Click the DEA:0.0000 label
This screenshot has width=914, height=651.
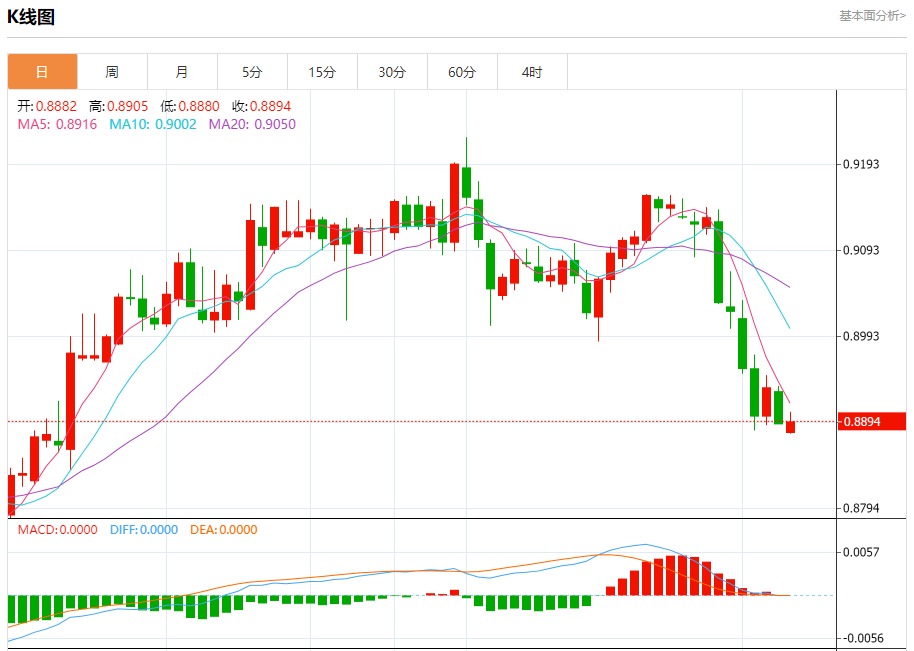224,530
